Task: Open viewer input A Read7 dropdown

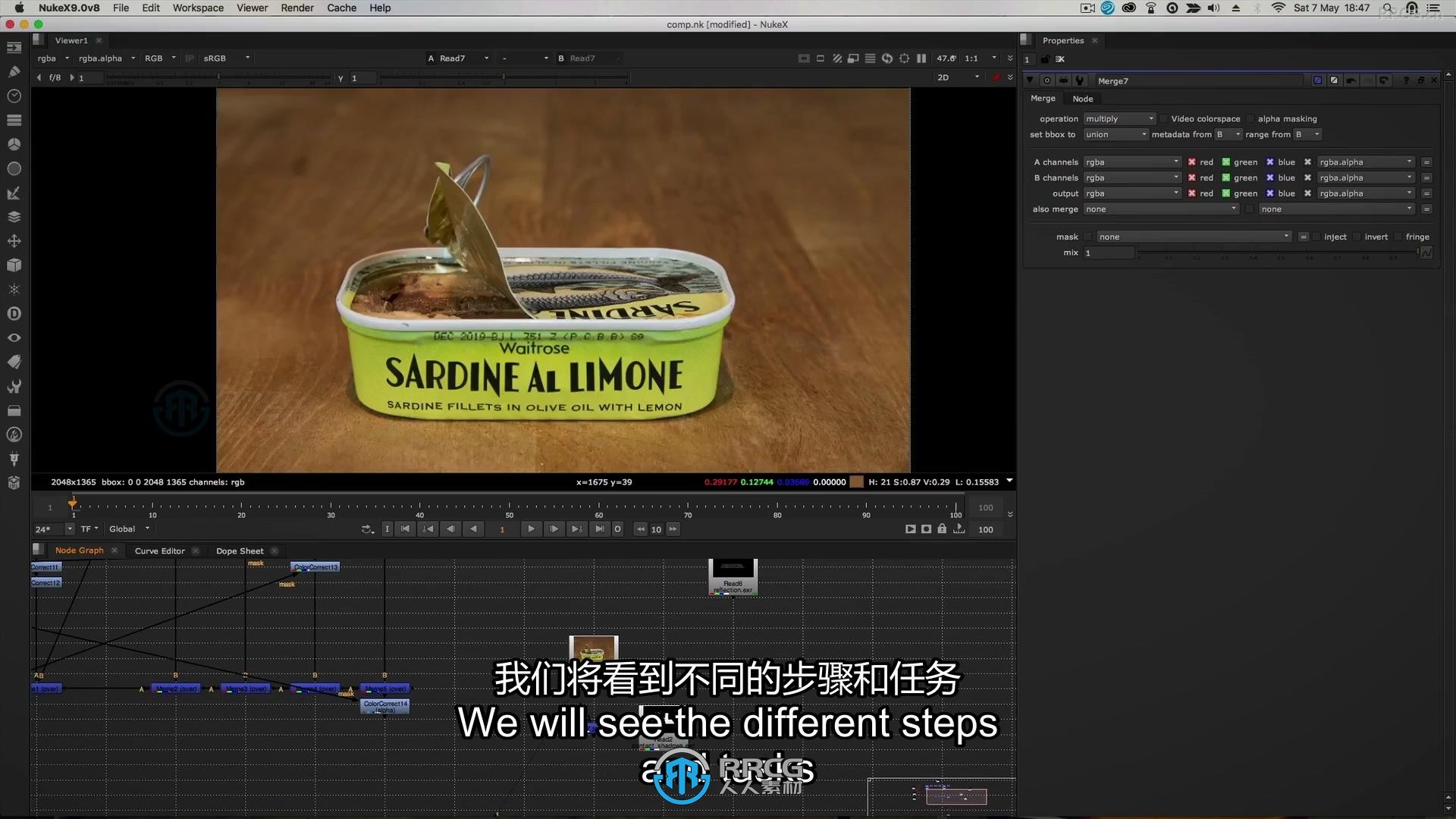Action: [459, 58]
